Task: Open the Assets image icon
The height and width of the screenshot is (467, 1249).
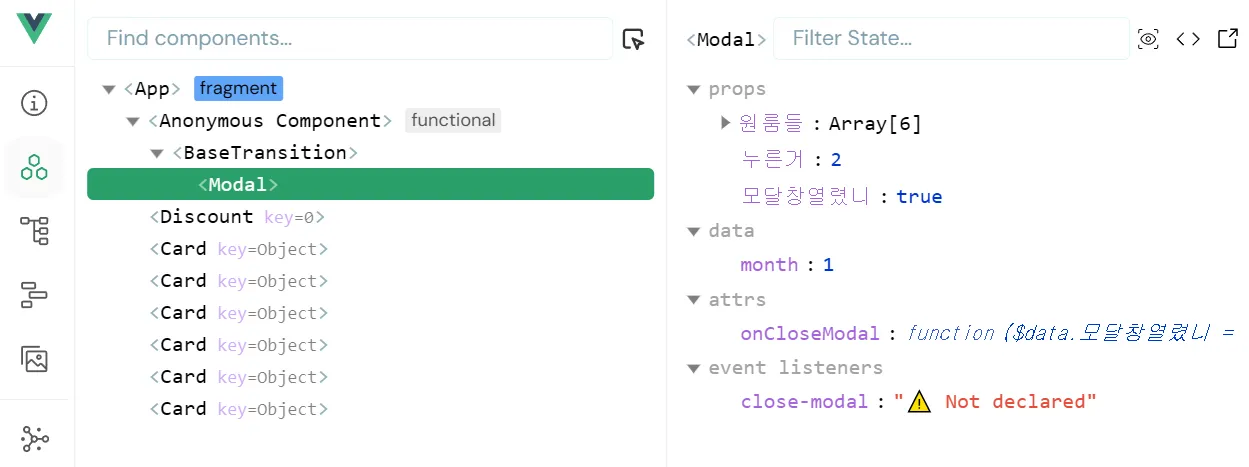Action: [x=35, y=359]
